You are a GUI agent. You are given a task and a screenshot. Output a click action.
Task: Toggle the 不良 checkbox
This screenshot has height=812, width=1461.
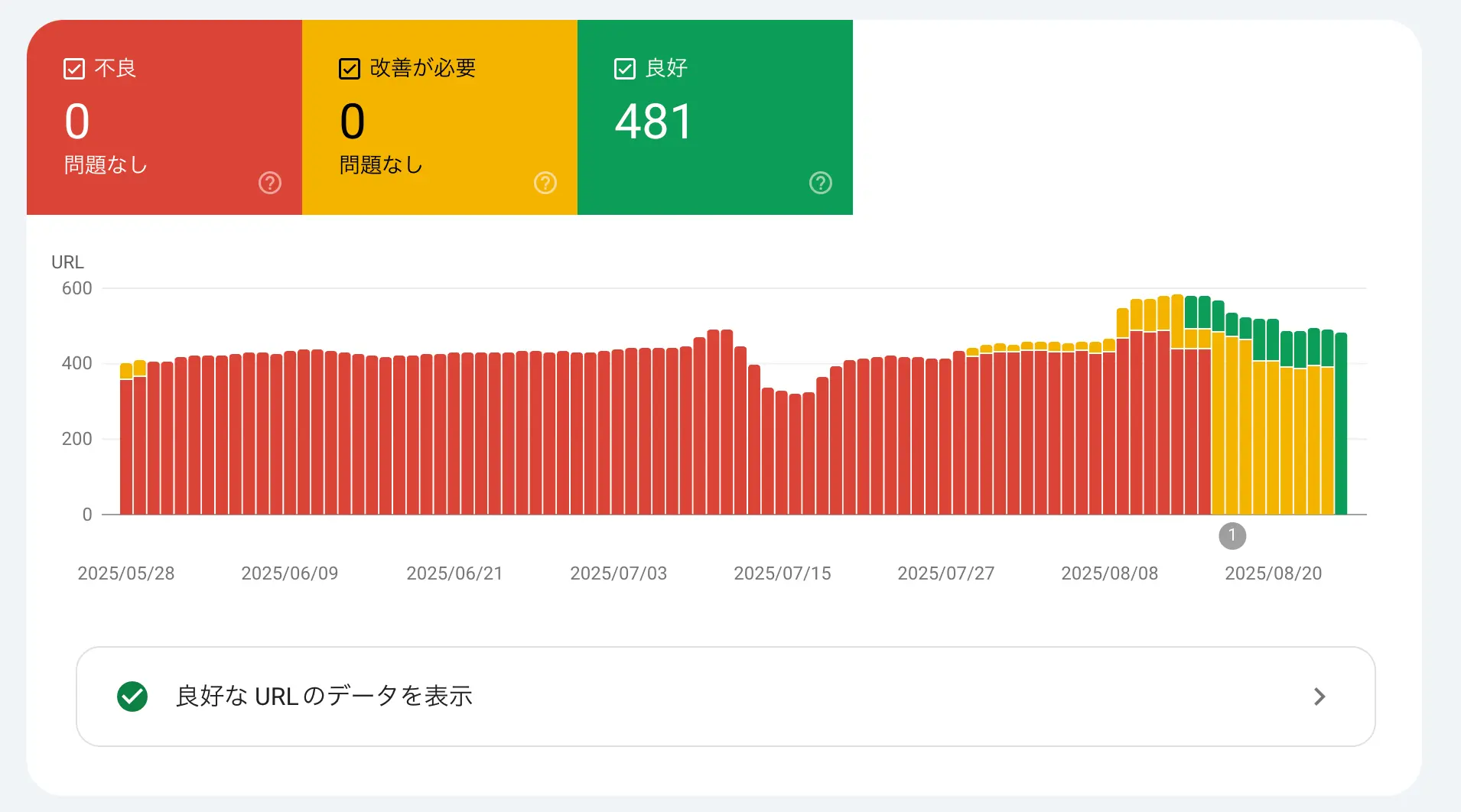coord(74,69)
